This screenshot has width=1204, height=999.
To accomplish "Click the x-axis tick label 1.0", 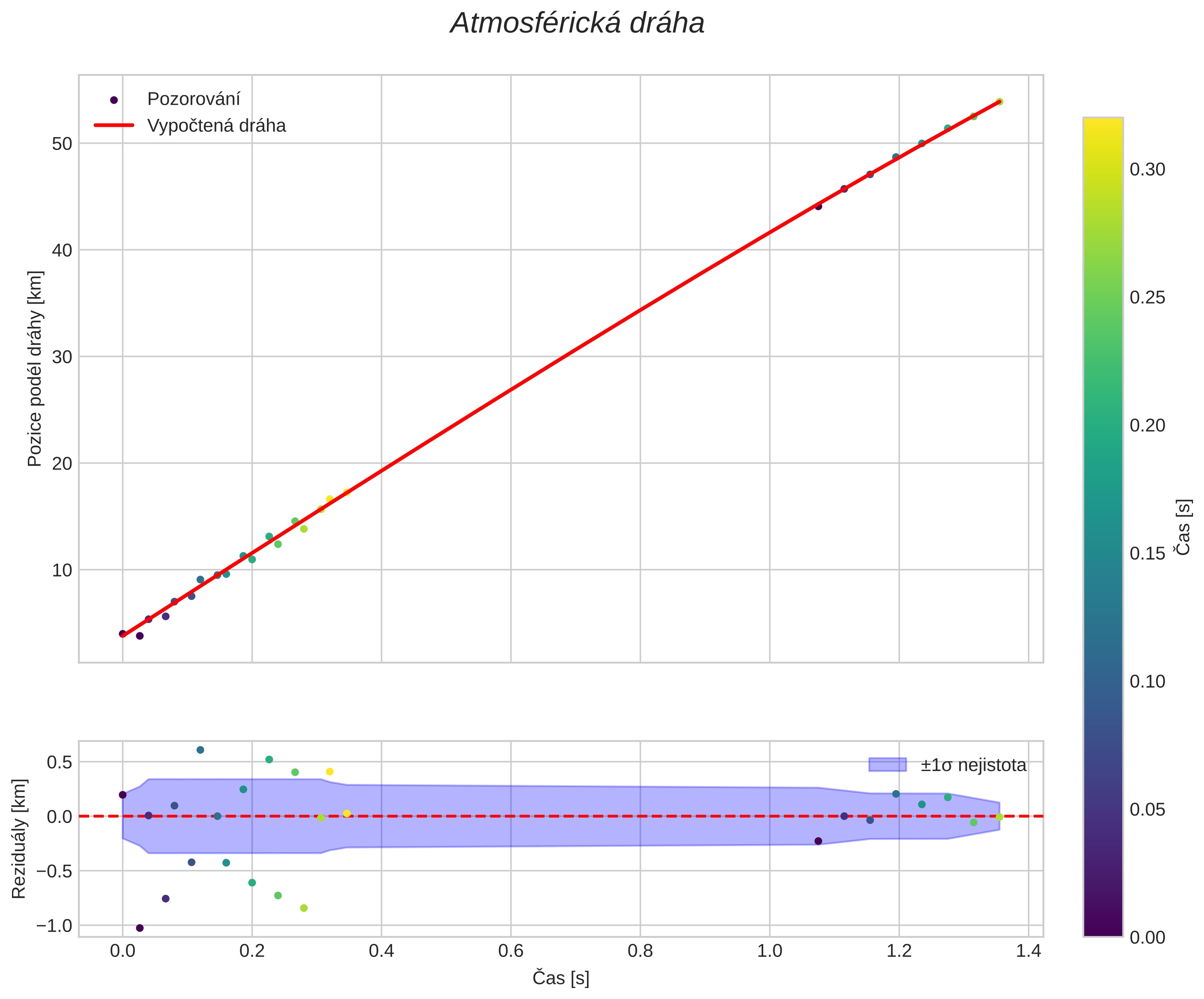I will (x=769, y=952).
